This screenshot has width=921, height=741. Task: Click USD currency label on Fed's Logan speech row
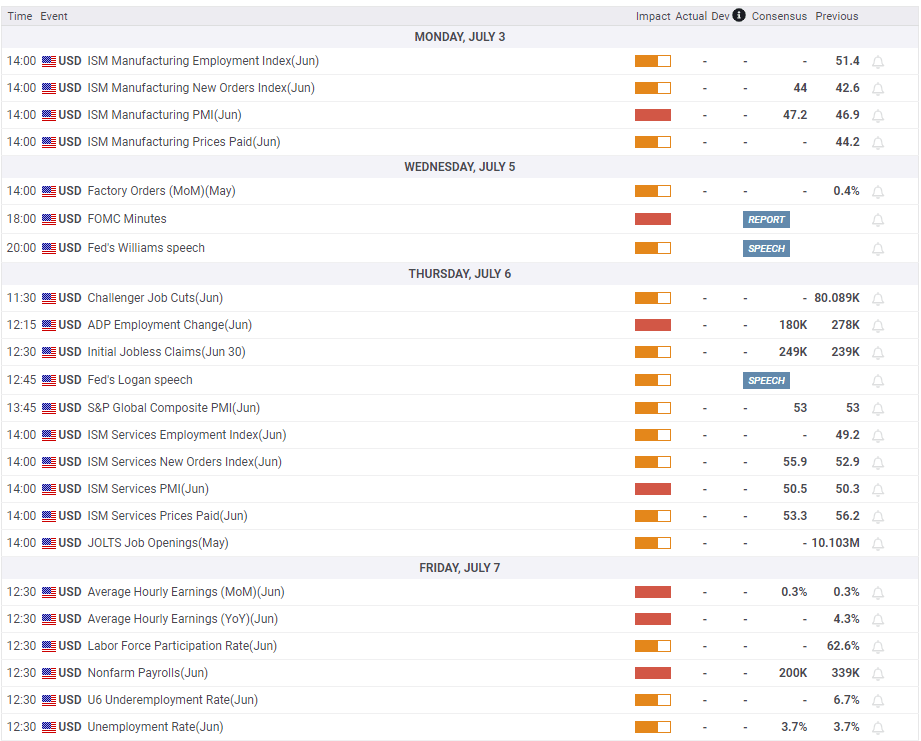pos(70,380)
